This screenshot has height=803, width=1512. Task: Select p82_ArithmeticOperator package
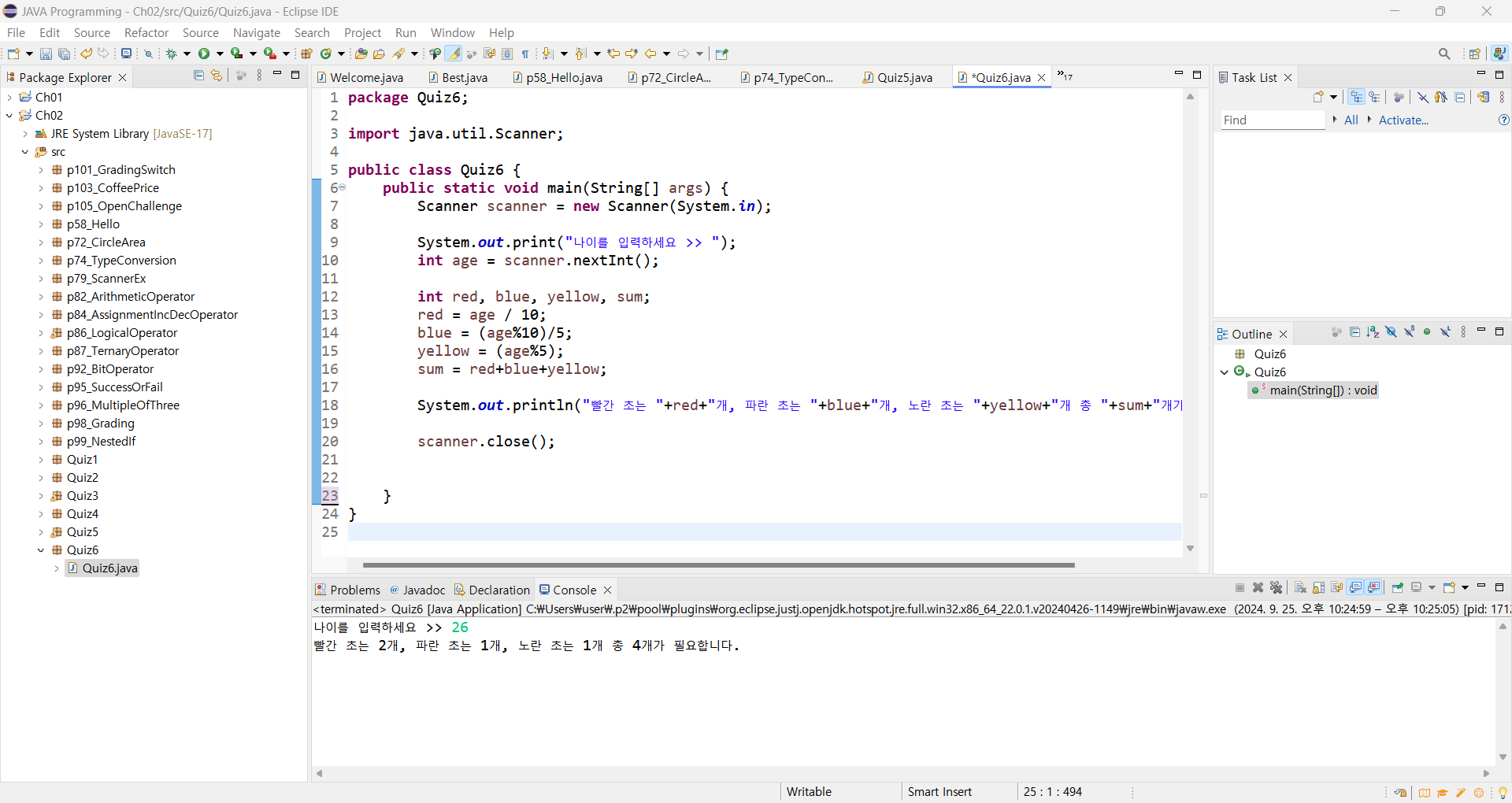(131, 297)
